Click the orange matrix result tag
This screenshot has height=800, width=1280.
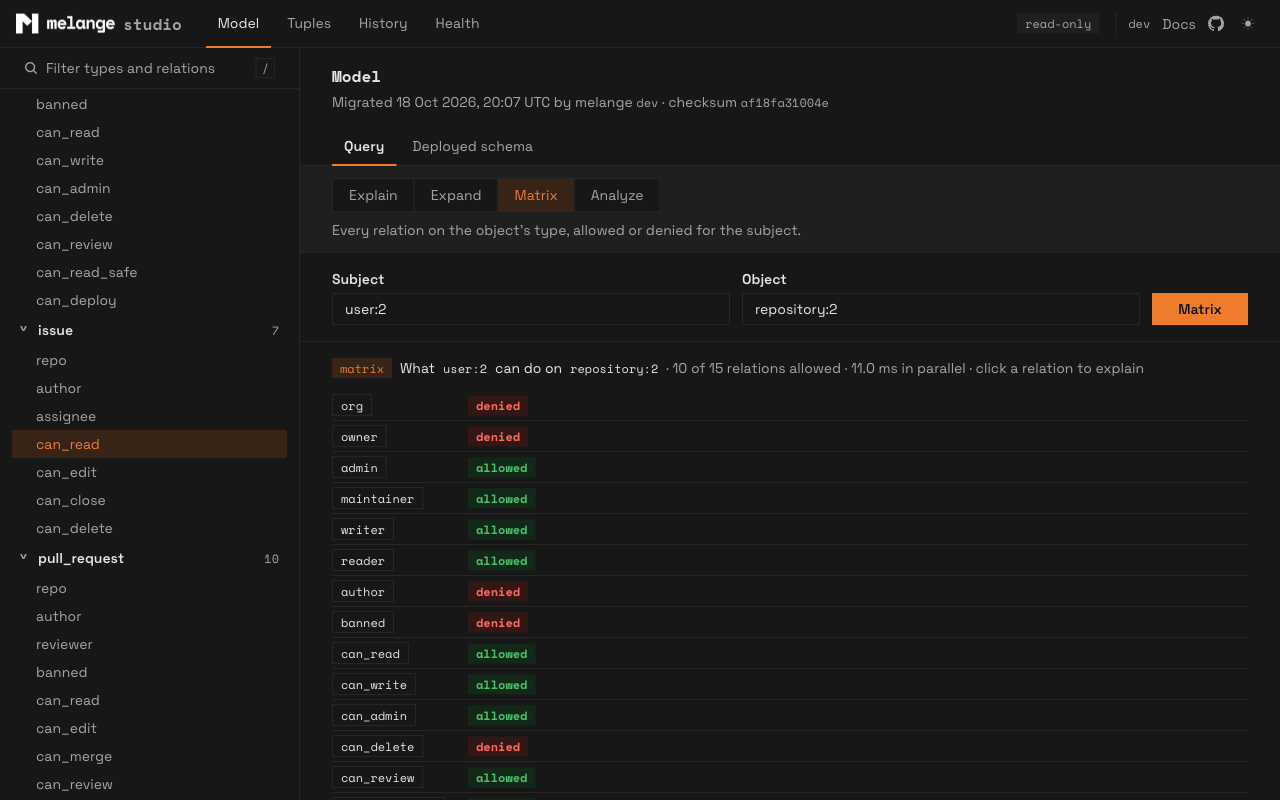362,368
